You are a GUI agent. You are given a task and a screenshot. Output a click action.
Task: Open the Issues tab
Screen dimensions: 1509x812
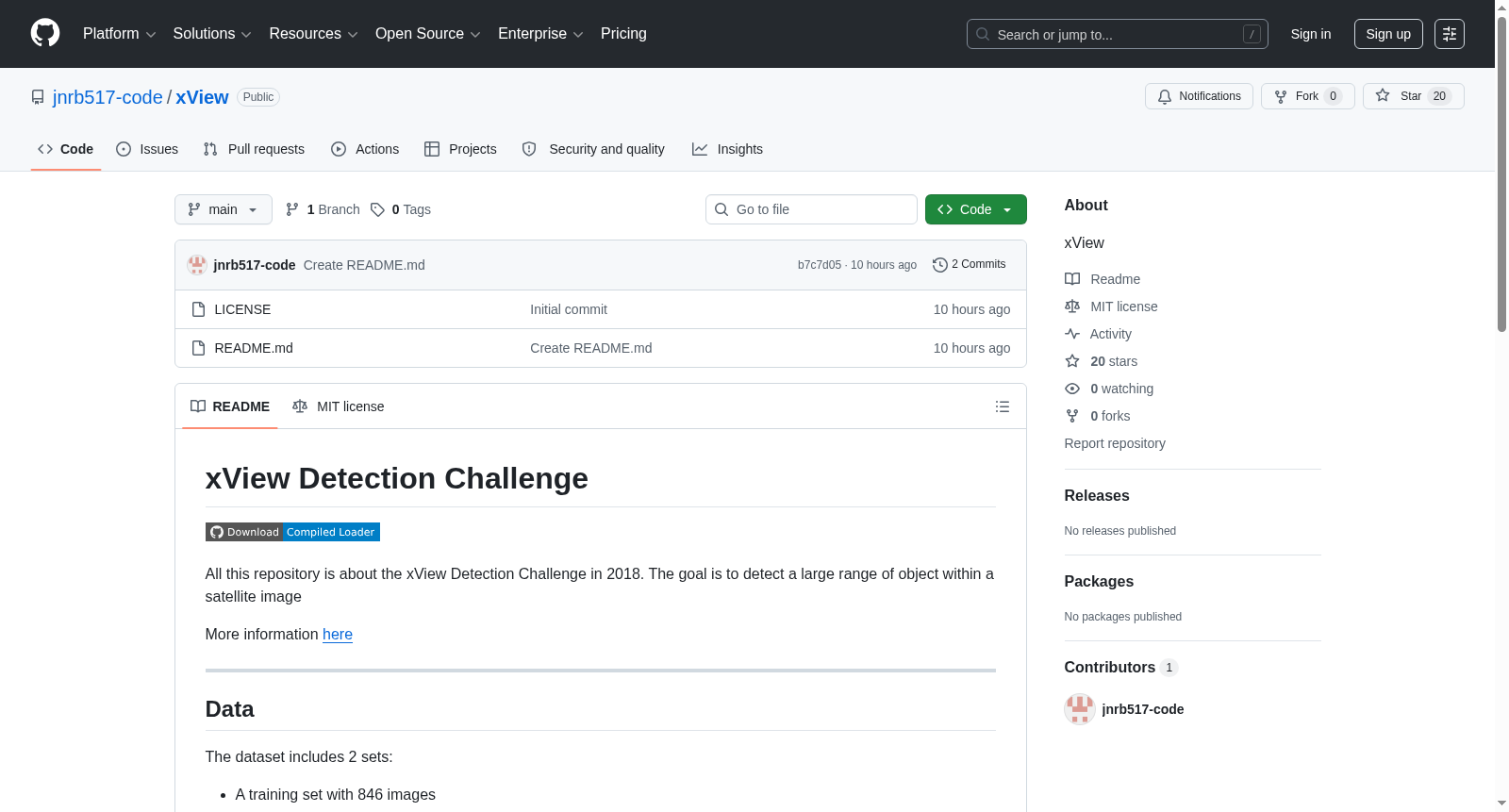[147, 149]
